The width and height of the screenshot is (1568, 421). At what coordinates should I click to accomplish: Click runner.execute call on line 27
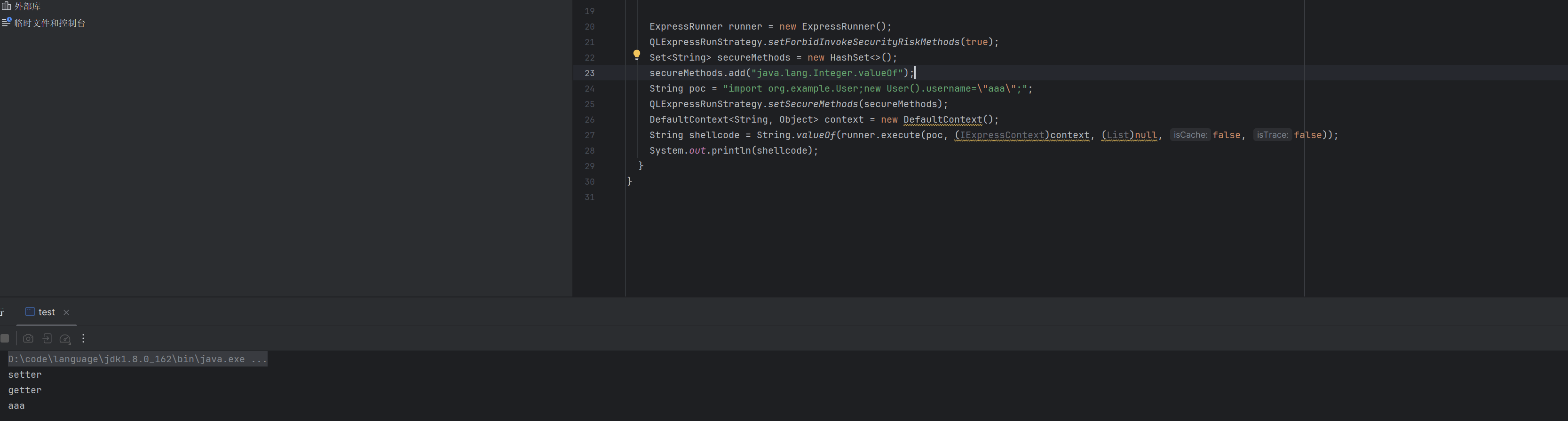(x=881, y=135)
